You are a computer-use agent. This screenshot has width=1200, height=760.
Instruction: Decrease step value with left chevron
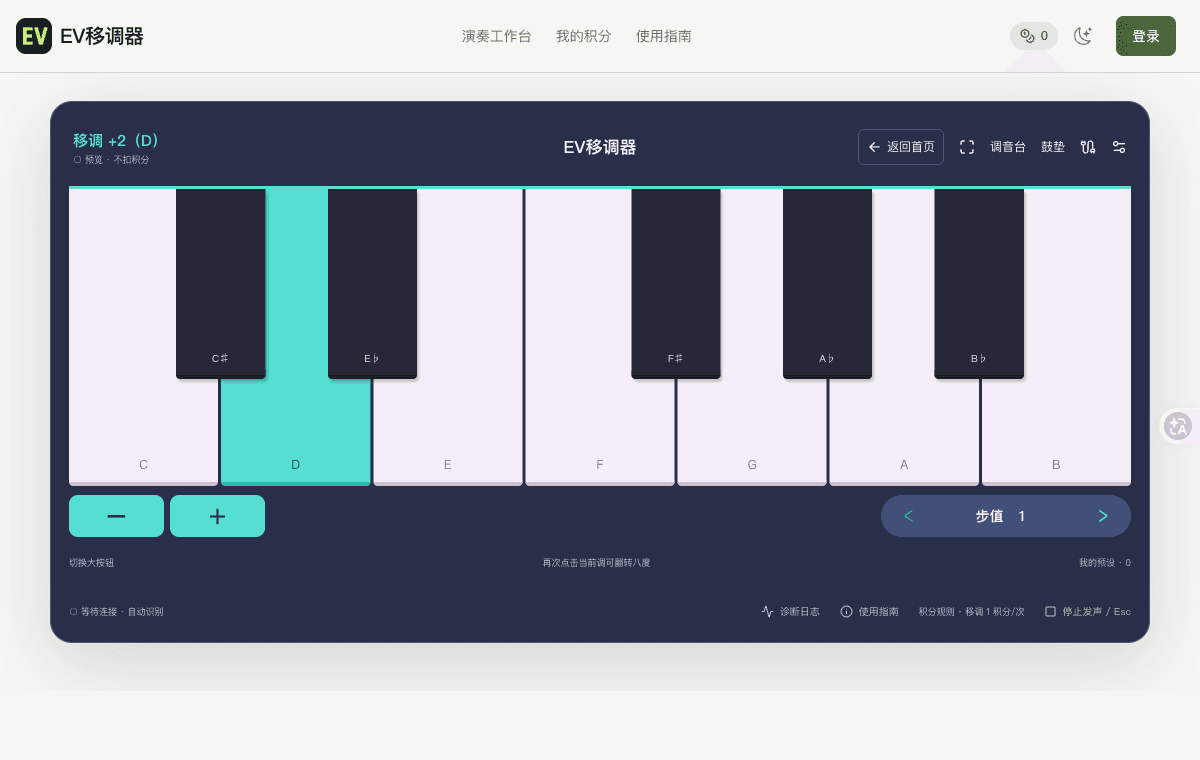(x=908, y=516)
